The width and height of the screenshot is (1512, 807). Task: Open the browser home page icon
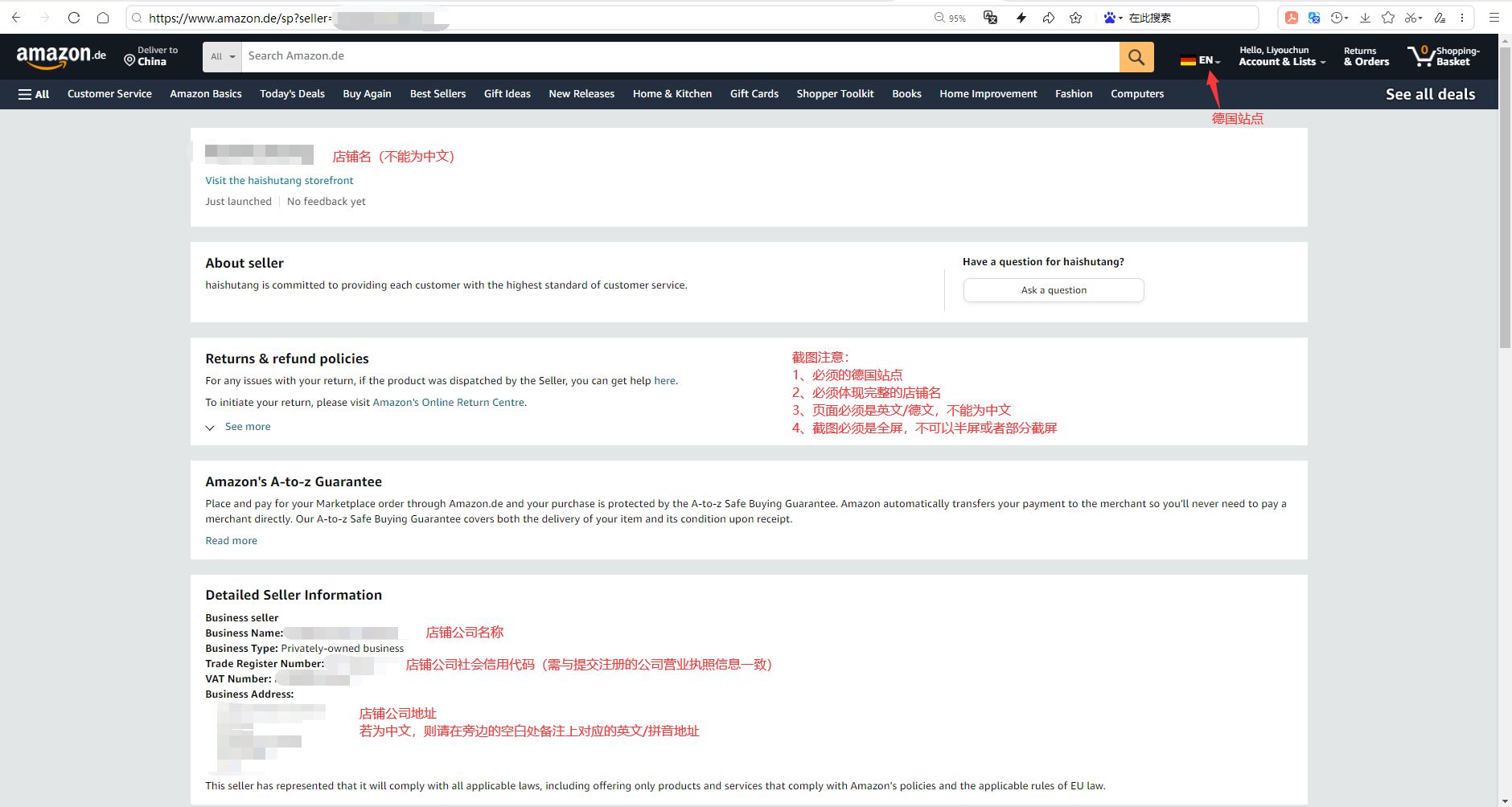[103, 17]
